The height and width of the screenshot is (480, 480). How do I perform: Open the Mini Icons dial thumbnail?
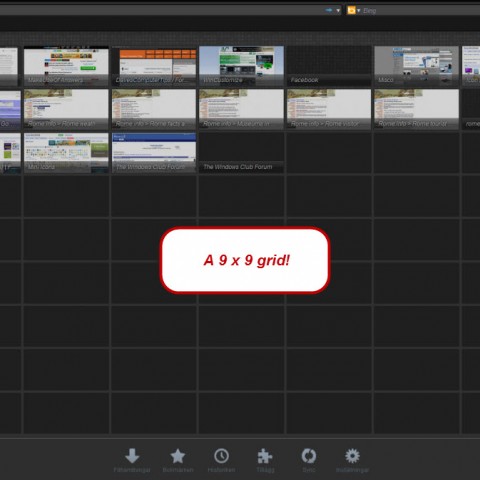66,153
